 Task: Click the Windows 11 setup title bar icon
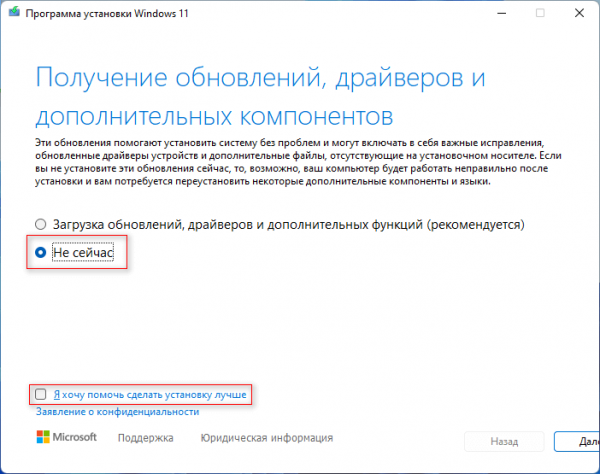coord(15,12)
